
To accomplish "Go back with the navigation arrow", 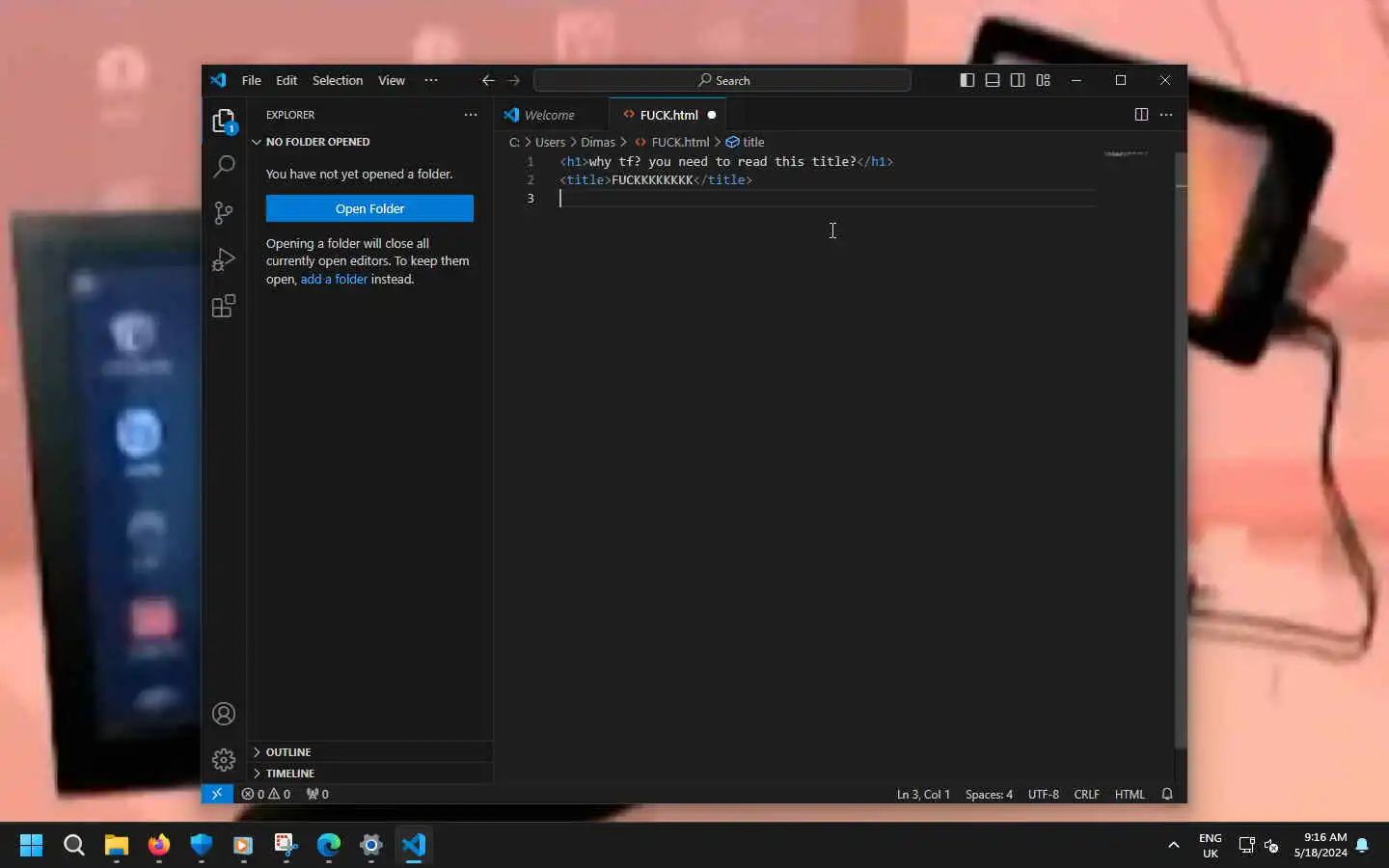I will [488, 80].
